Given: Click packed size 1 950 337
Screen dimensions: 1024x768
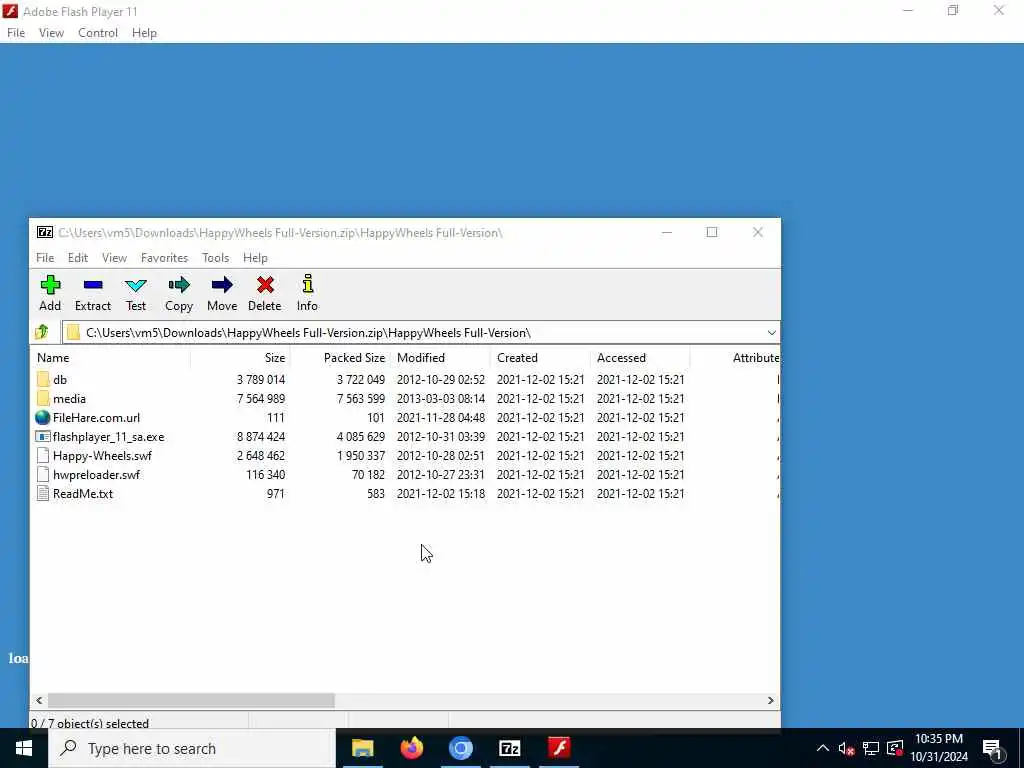Looking at the screenshot, I should pos(360,455).
